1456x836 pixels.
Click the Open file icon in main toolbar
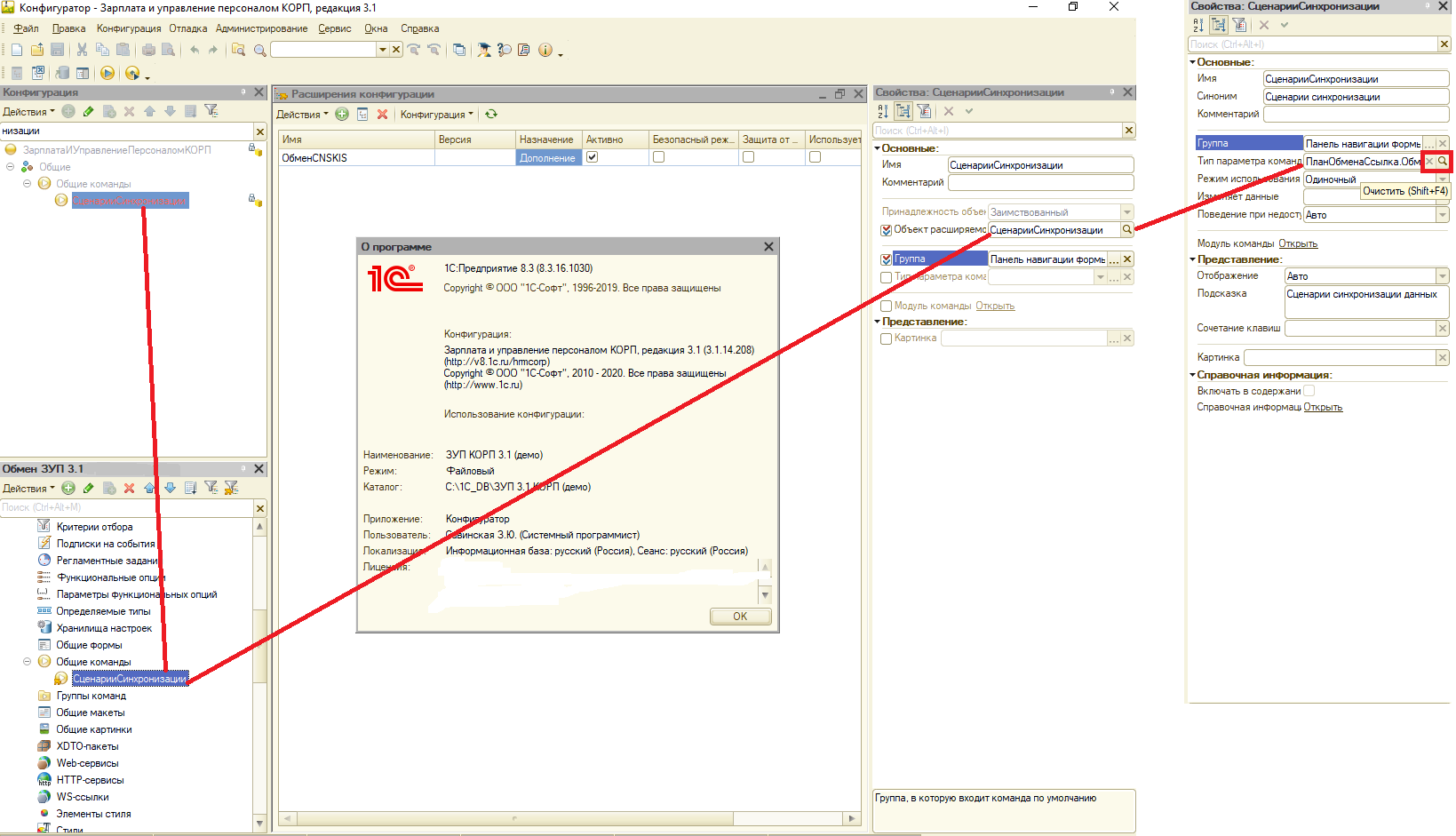36,50
